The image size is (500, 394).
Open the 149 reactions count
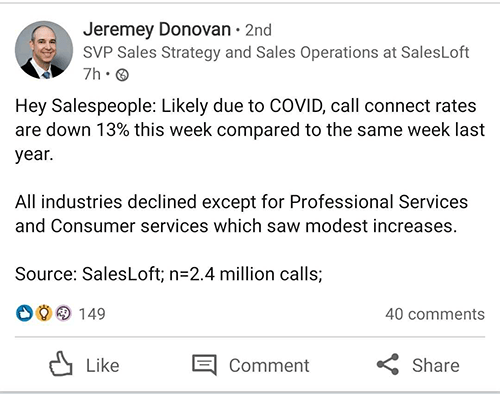click(x=92, y=314)
